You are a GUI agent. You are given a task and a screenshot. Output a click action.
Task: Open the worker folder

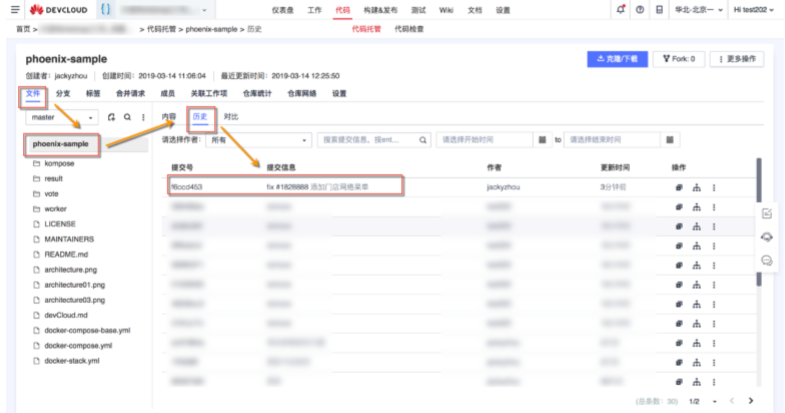(x=55, y=209)
